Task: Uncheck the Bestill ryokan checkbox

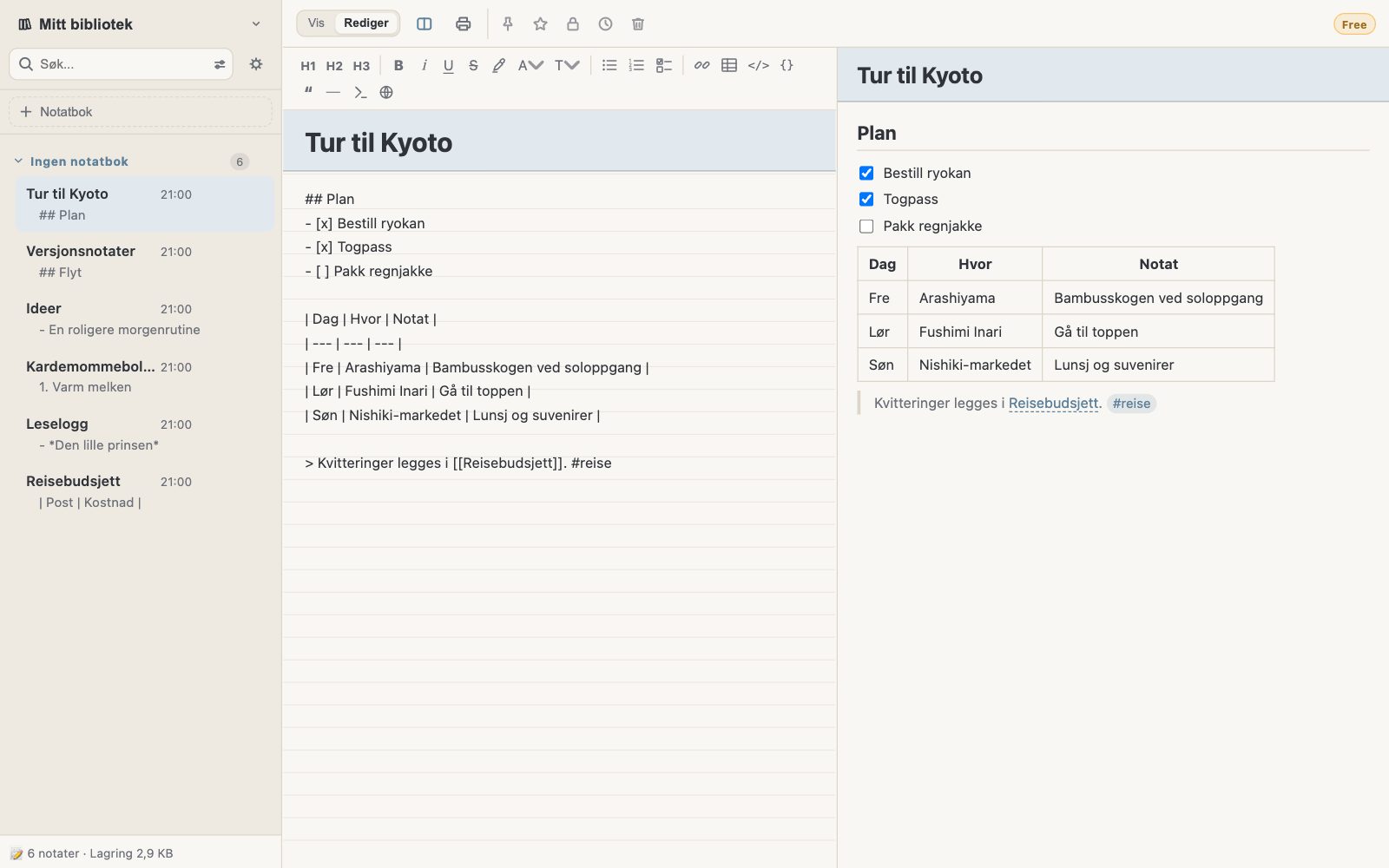Action: (x=866, y=173)
